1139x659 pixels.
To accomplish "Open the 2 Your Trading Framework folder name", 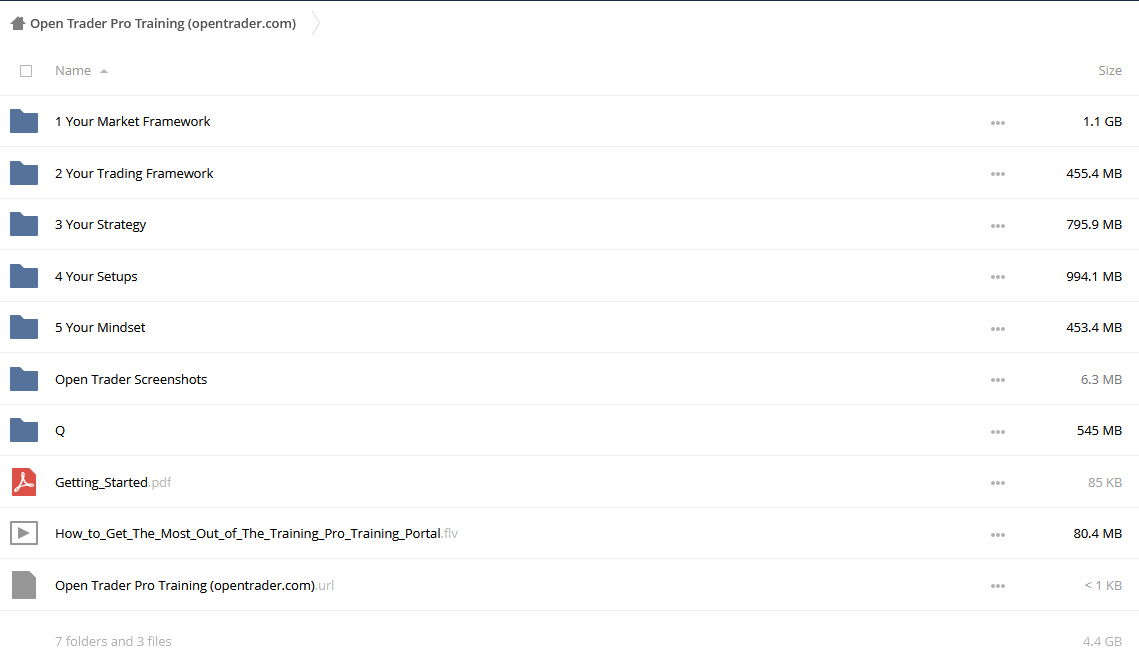I will tap(134, 173).
